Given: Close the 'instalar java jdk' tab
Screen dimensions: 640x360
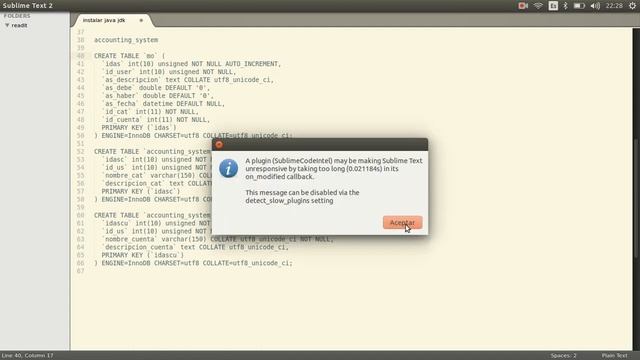Looking at the screenshot, I should click(141, 20).
